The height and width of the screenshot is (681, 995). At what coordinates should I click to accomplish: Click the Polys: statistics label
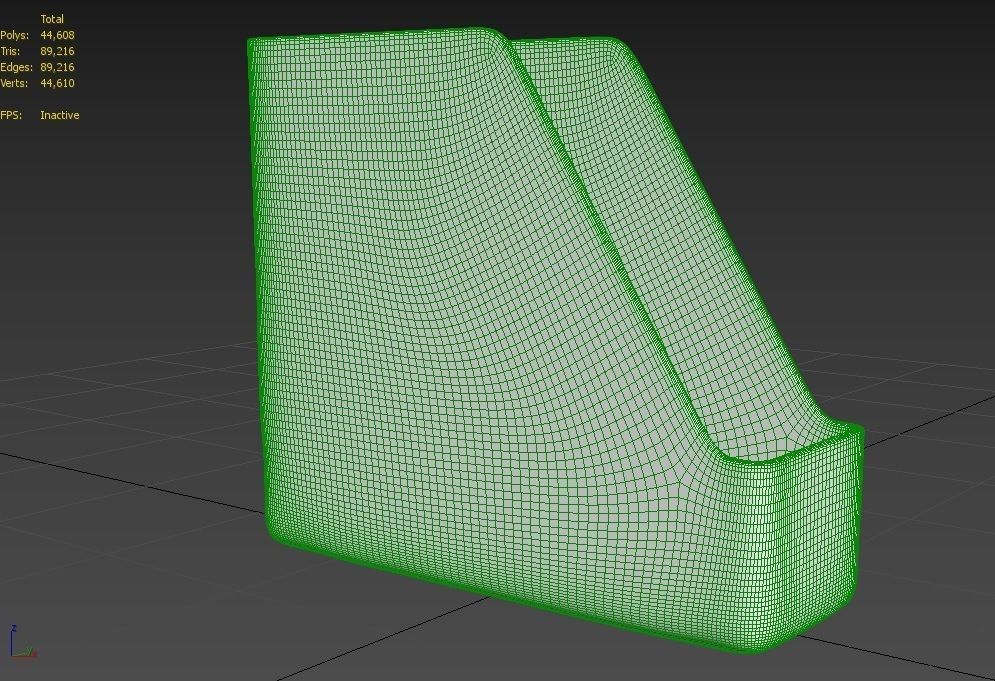(x=15, y=36)
